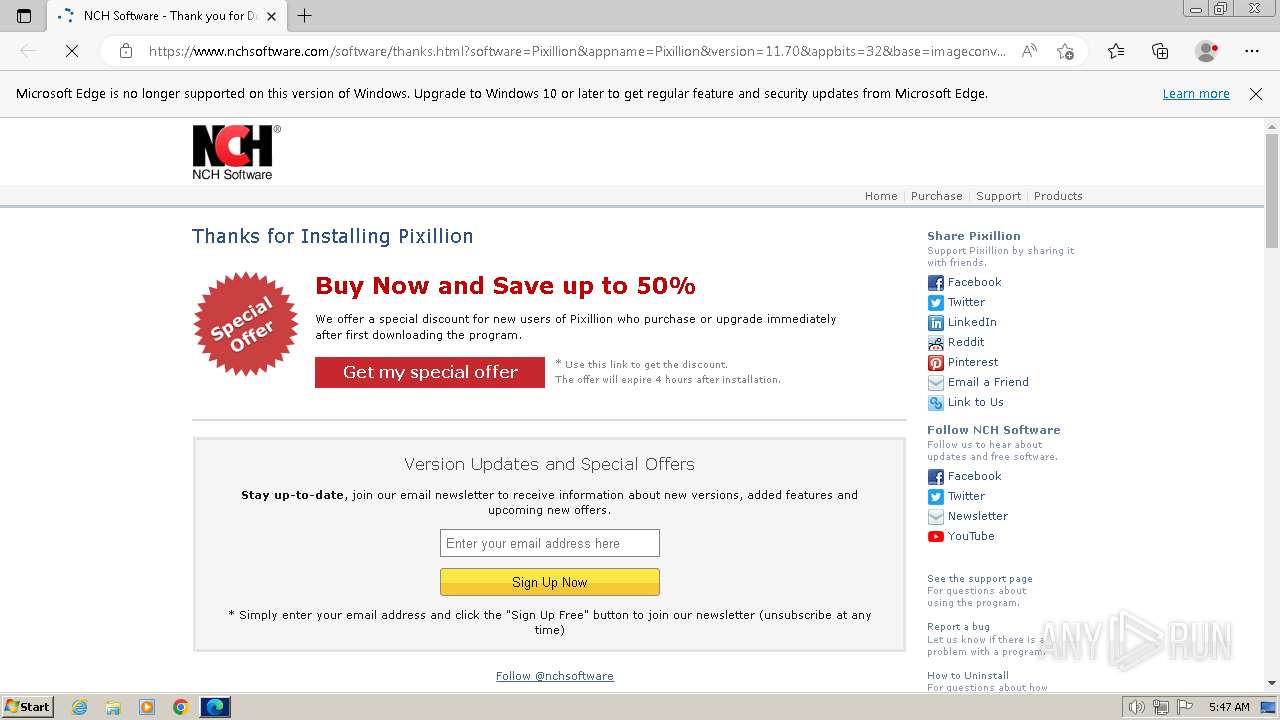Open the Follow @nchsoftware link
The width and height of the screenshot is (1280, 720).
pos(555,676)
